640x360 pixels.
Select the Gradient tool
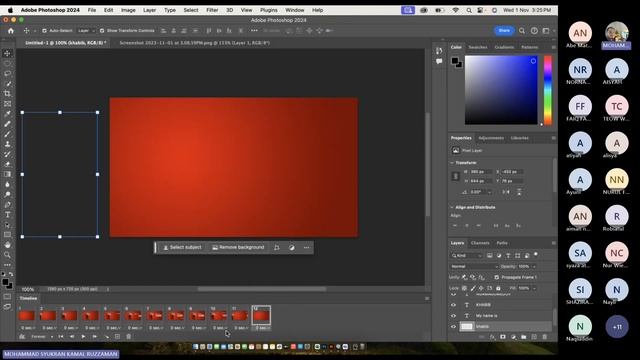[7, 174]
